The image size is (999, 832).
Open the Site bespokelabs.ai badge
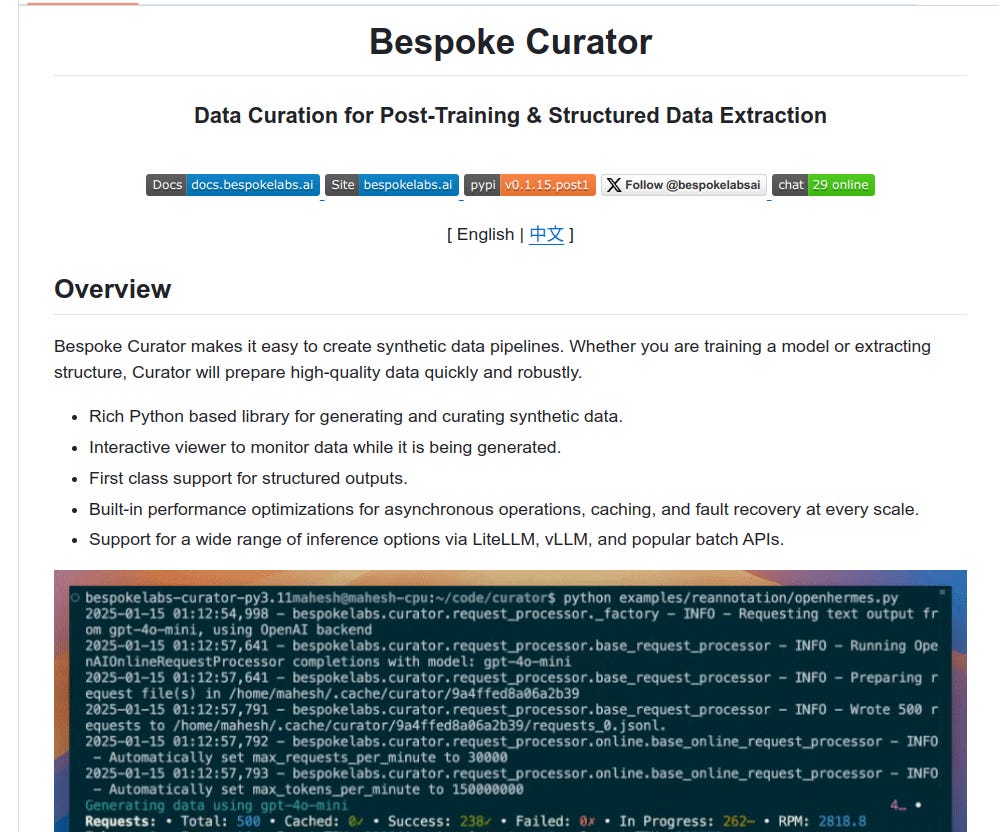click(392, 185)
